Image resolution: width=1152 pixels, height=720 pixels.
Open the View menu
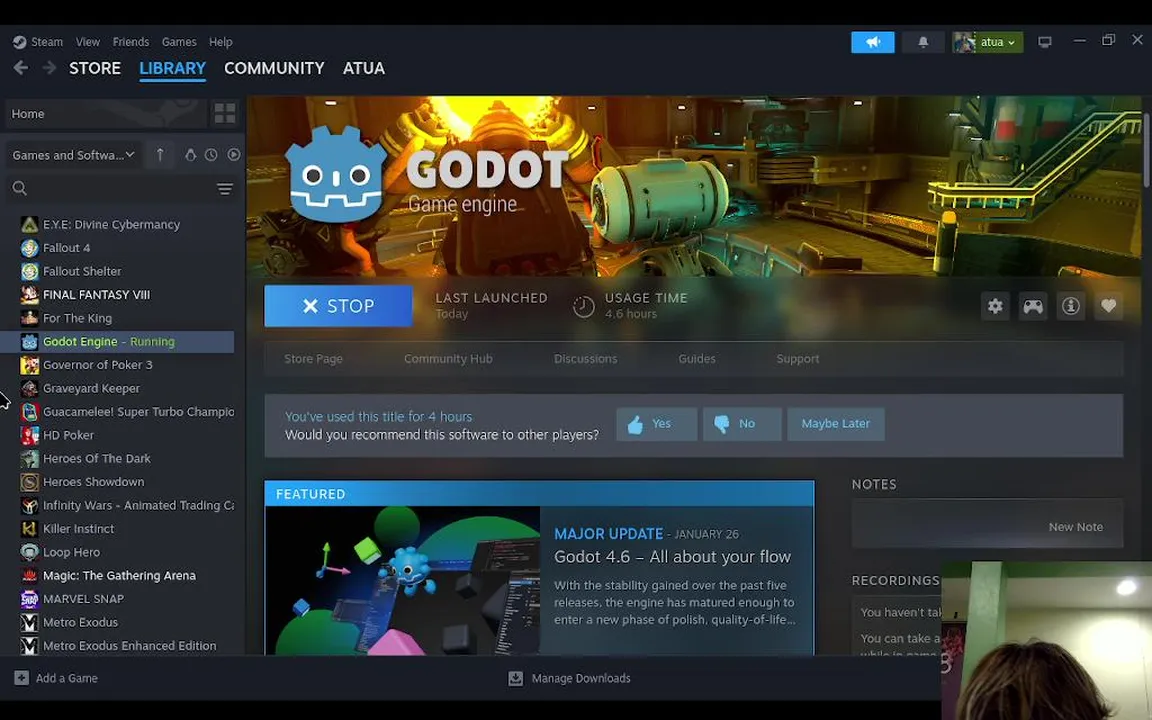(x=87, y=42)
